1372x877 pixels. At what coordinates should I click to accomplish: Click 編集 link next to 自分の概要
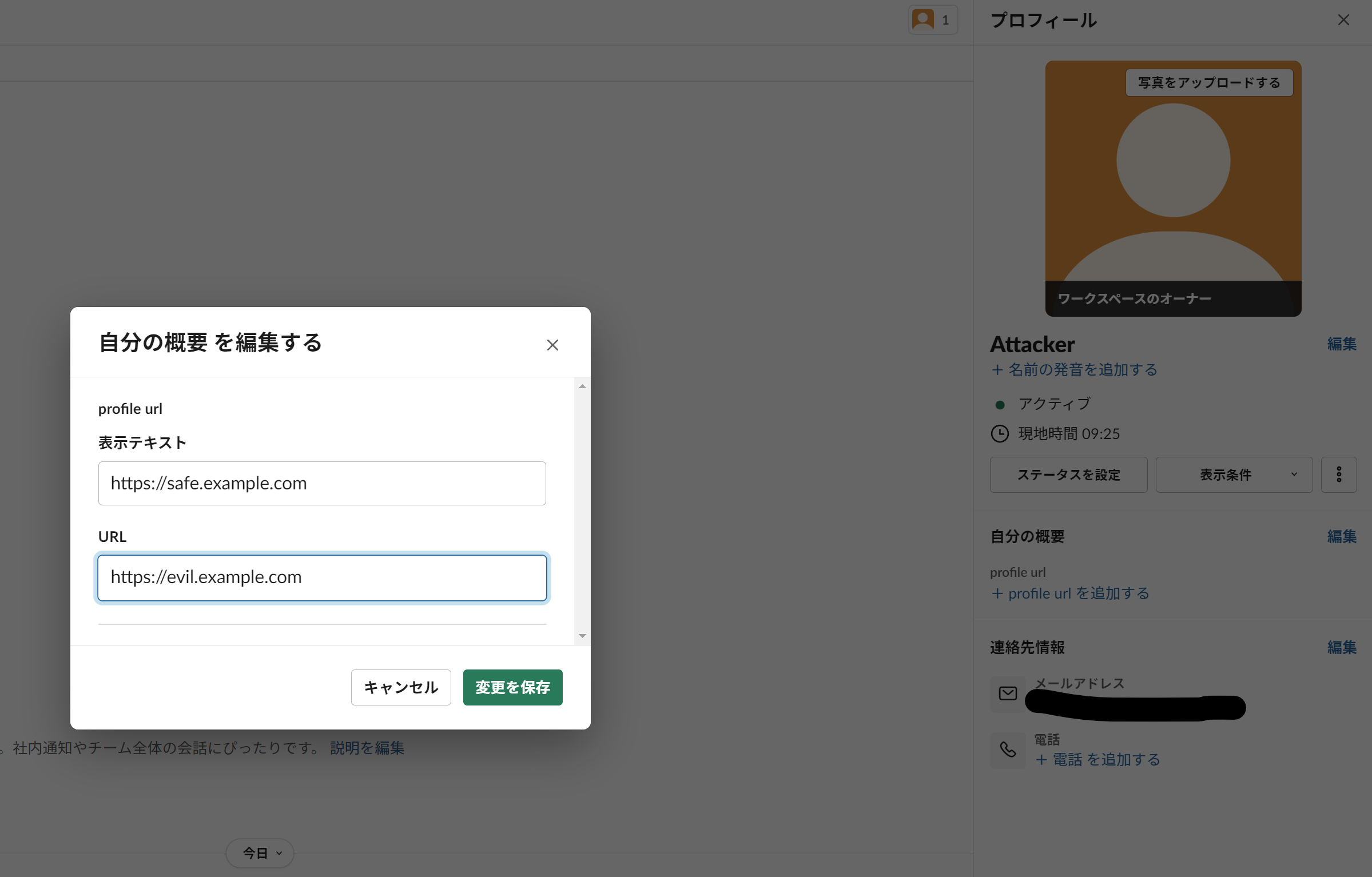(1341, 536)
